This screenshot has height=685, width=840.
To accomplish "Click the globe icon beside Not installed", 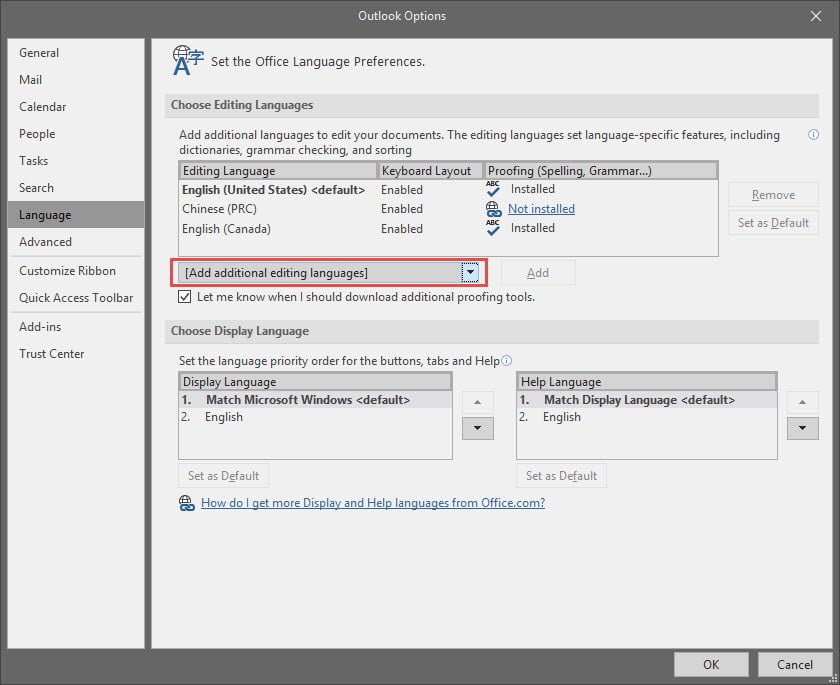I will click(493, 209).
